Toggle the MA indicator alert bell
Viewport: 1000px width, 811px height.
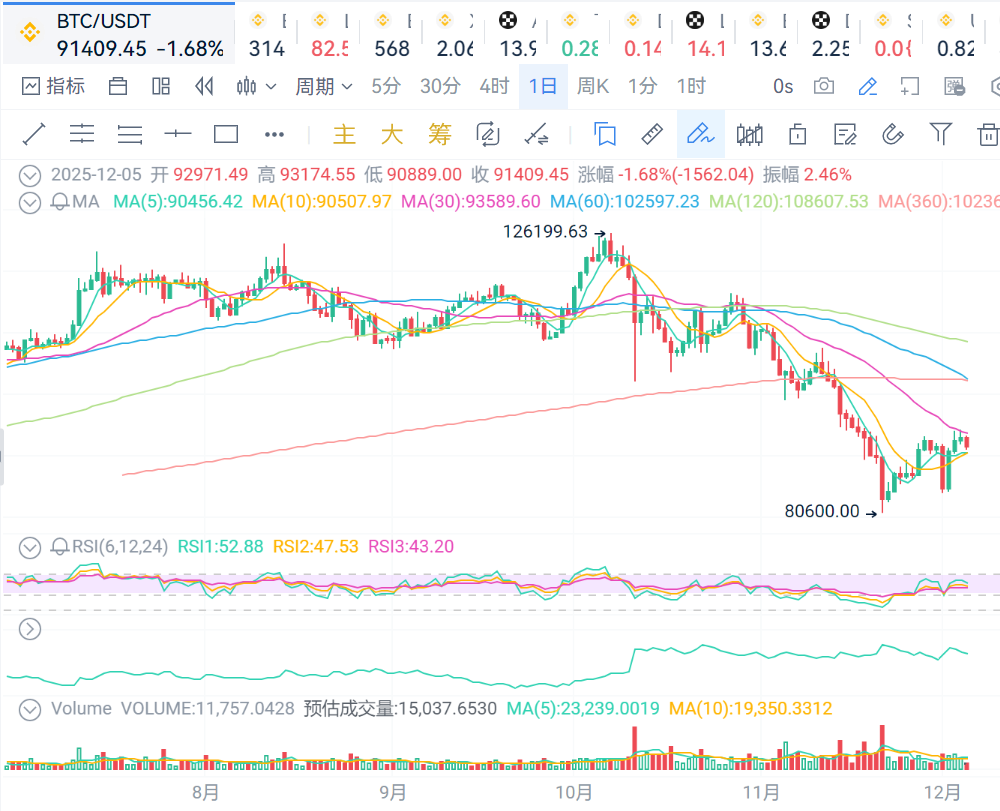pyautogui.click(x=60, y=202)
